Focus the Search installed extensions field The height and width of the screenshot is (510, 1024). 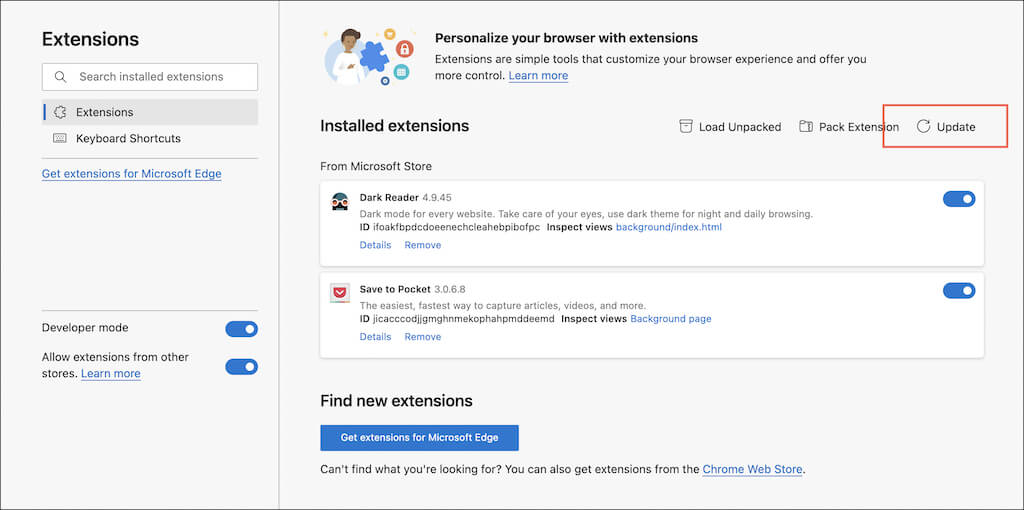160,77
